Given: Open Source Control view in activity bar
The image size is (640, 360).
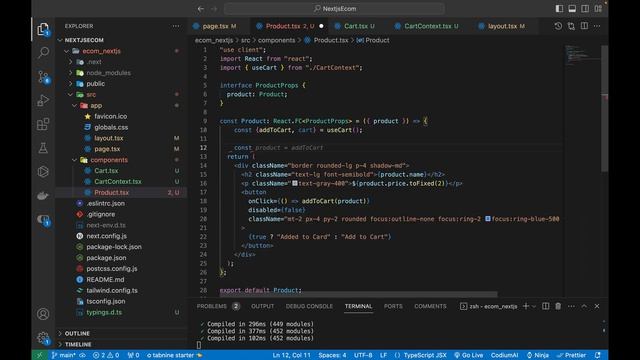Looking at the screenshot, I should tap(43, 77).
